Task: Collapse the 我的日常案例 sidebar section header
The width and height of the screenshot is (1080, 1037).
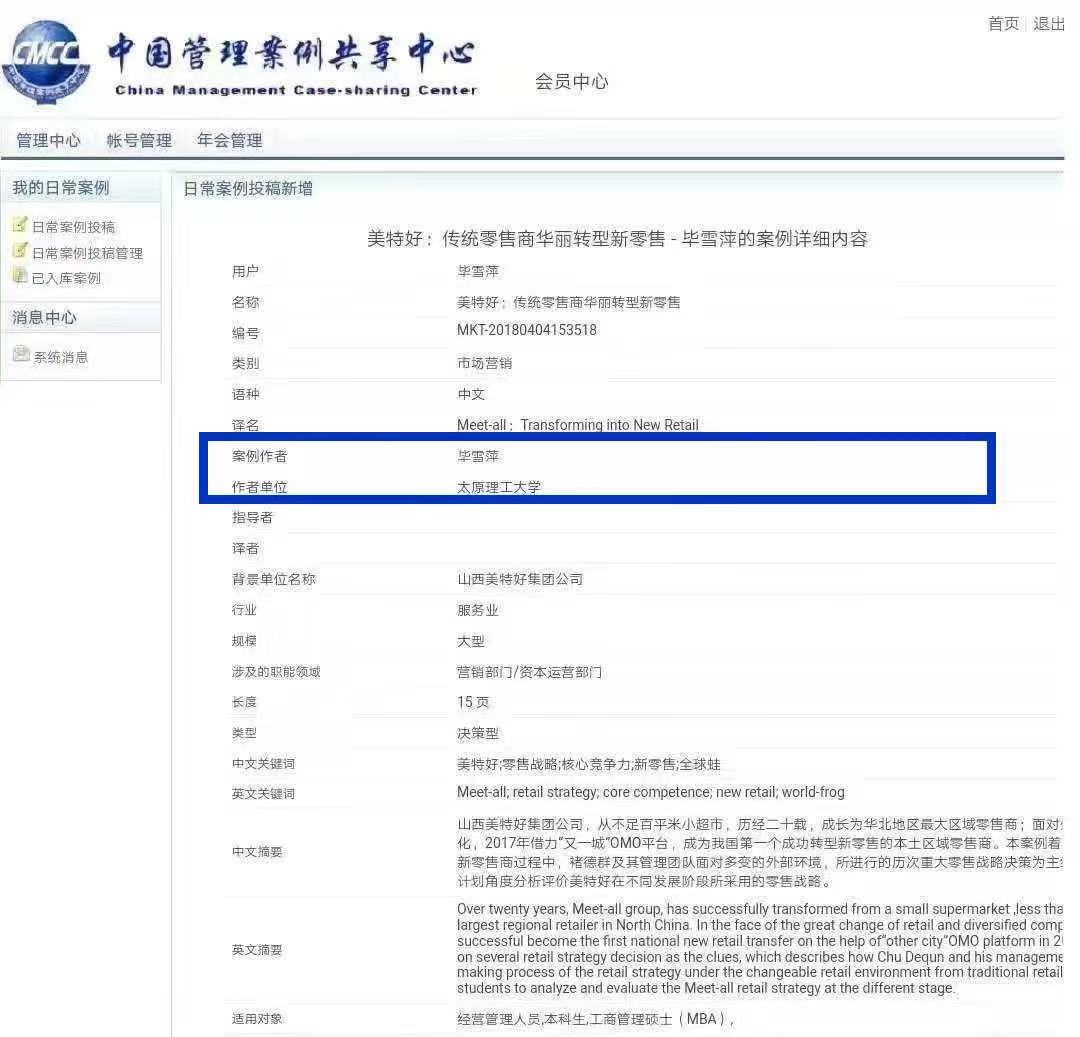Action: (x=60, y=188)
